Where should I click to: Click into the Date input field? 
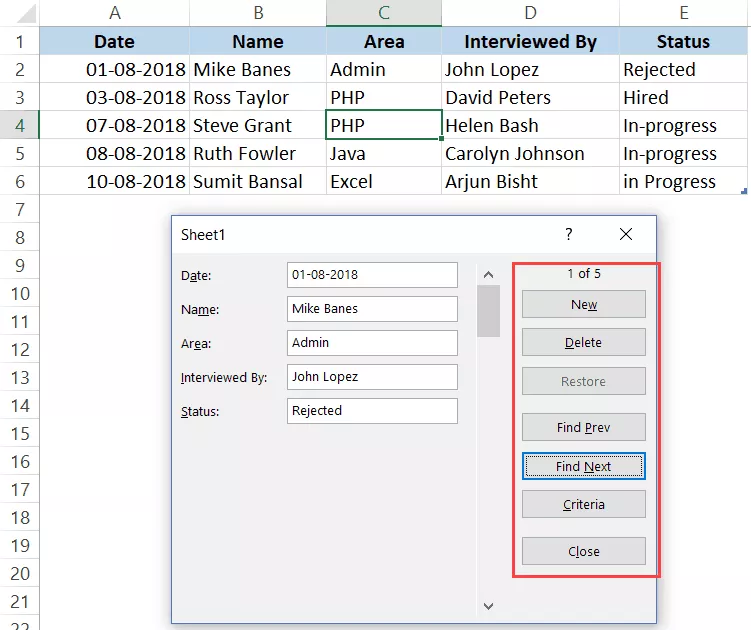pos(371,275)
